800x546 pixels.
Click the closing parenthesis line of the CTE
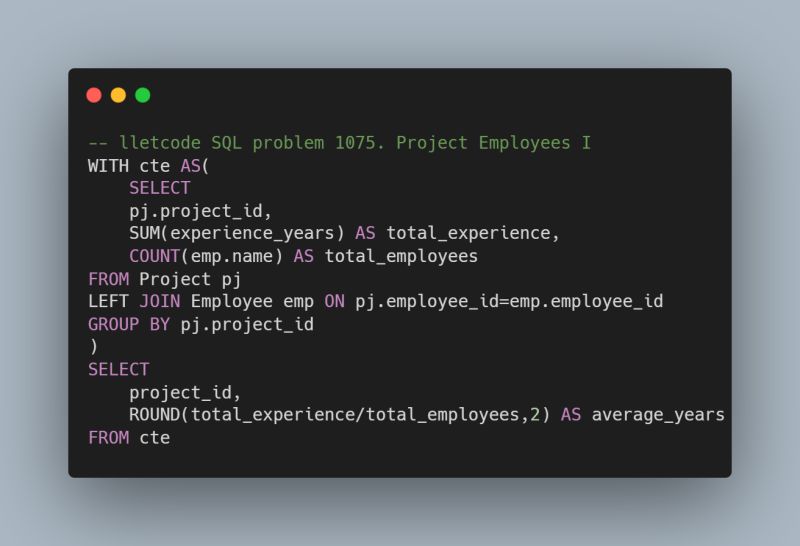tap(93, 347)
